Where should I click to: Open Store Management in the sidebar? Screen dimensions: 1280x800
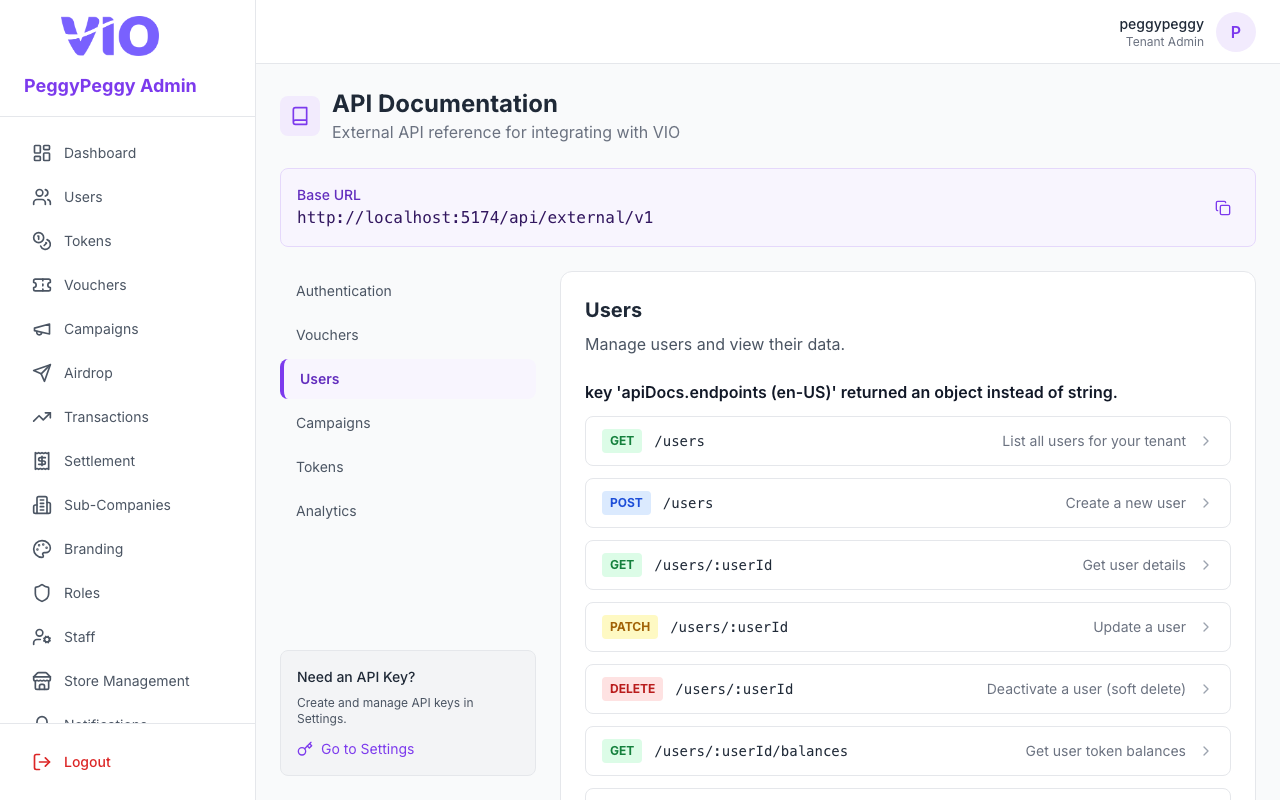[x=127, y=681]
